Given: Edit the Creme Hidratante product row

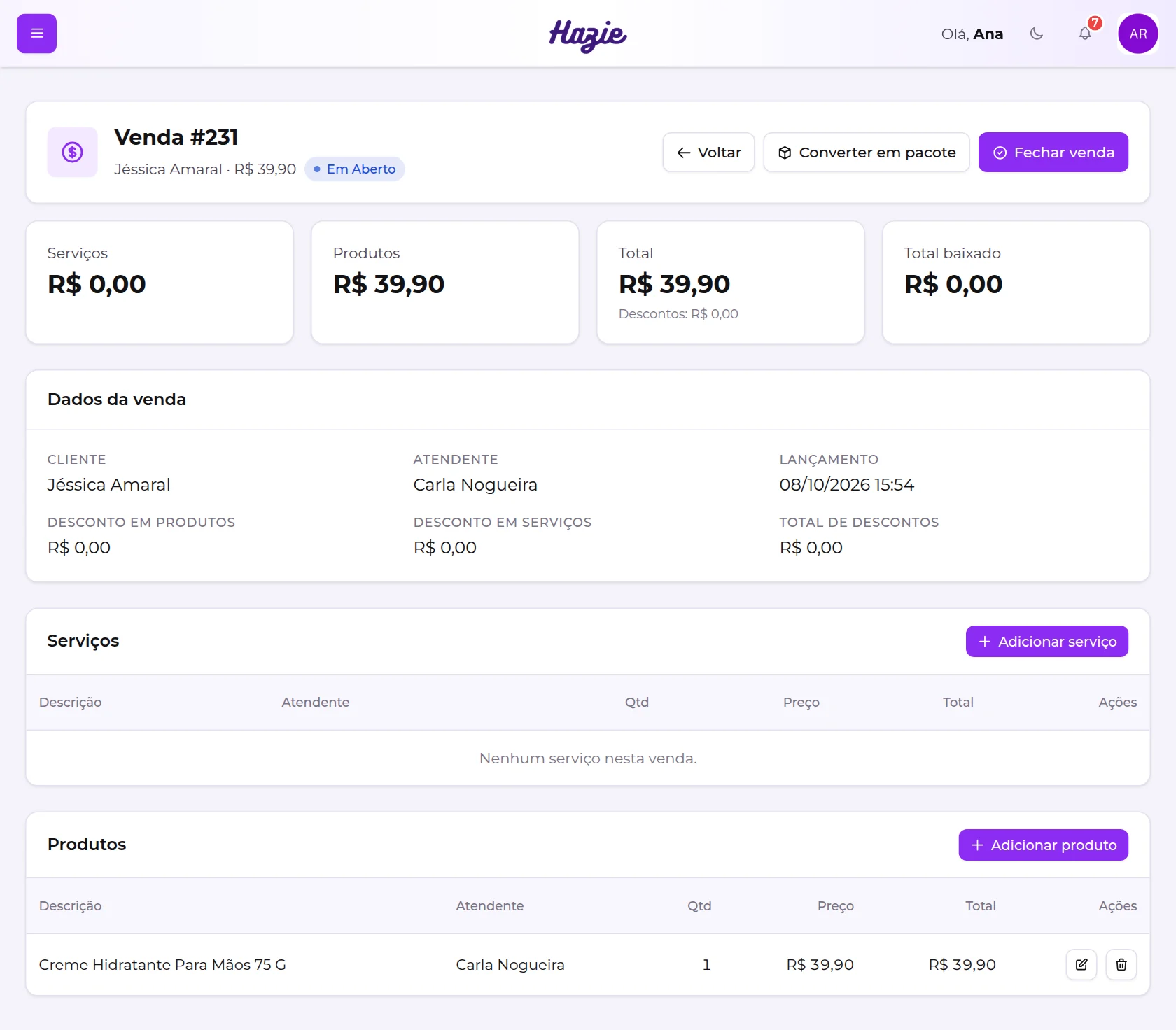Looking at the screenshot, I should point(1081,965).
